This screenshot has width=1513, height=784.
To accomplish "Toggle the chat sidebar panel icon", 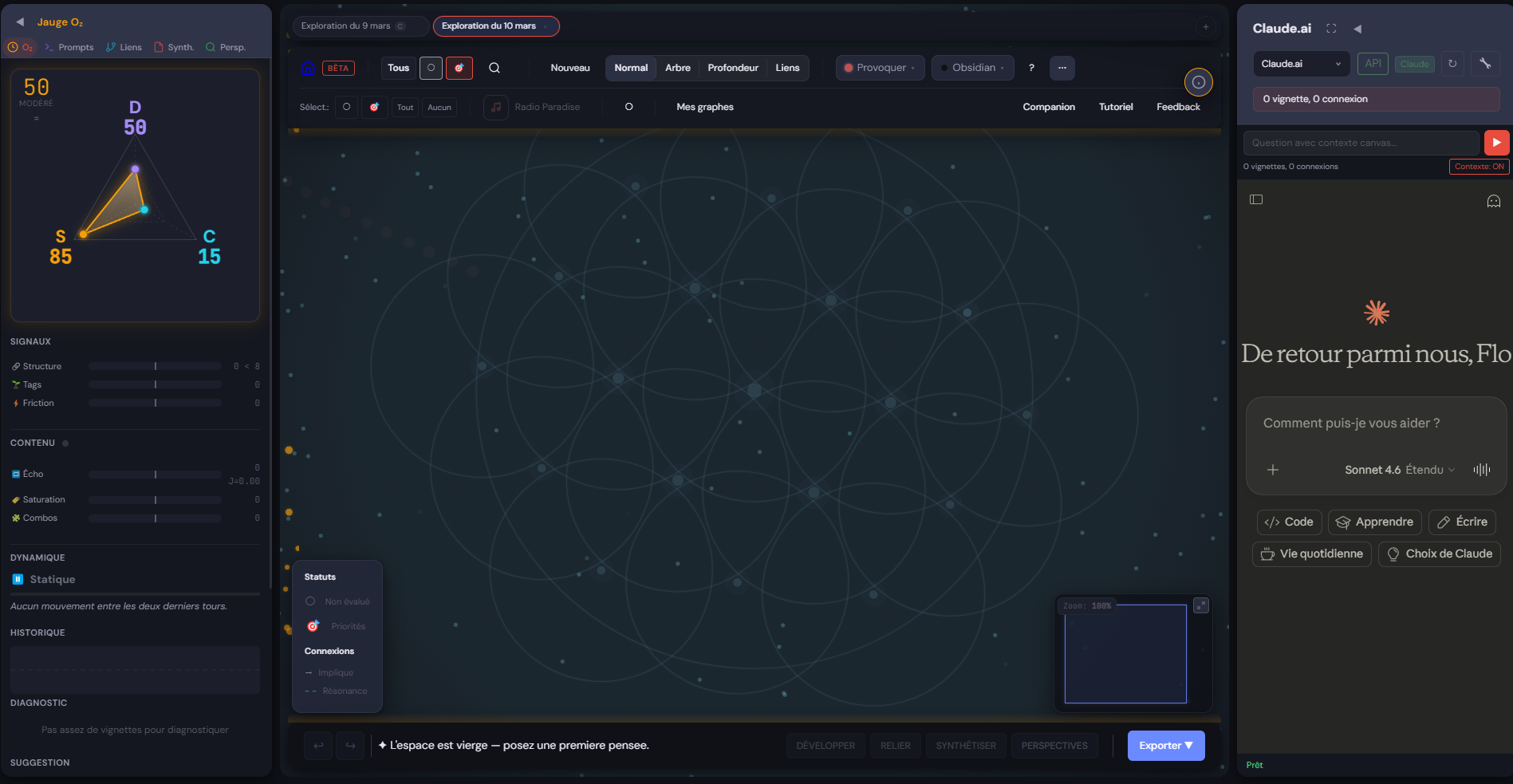I will pyautogui.click(x=1256, y=199).
